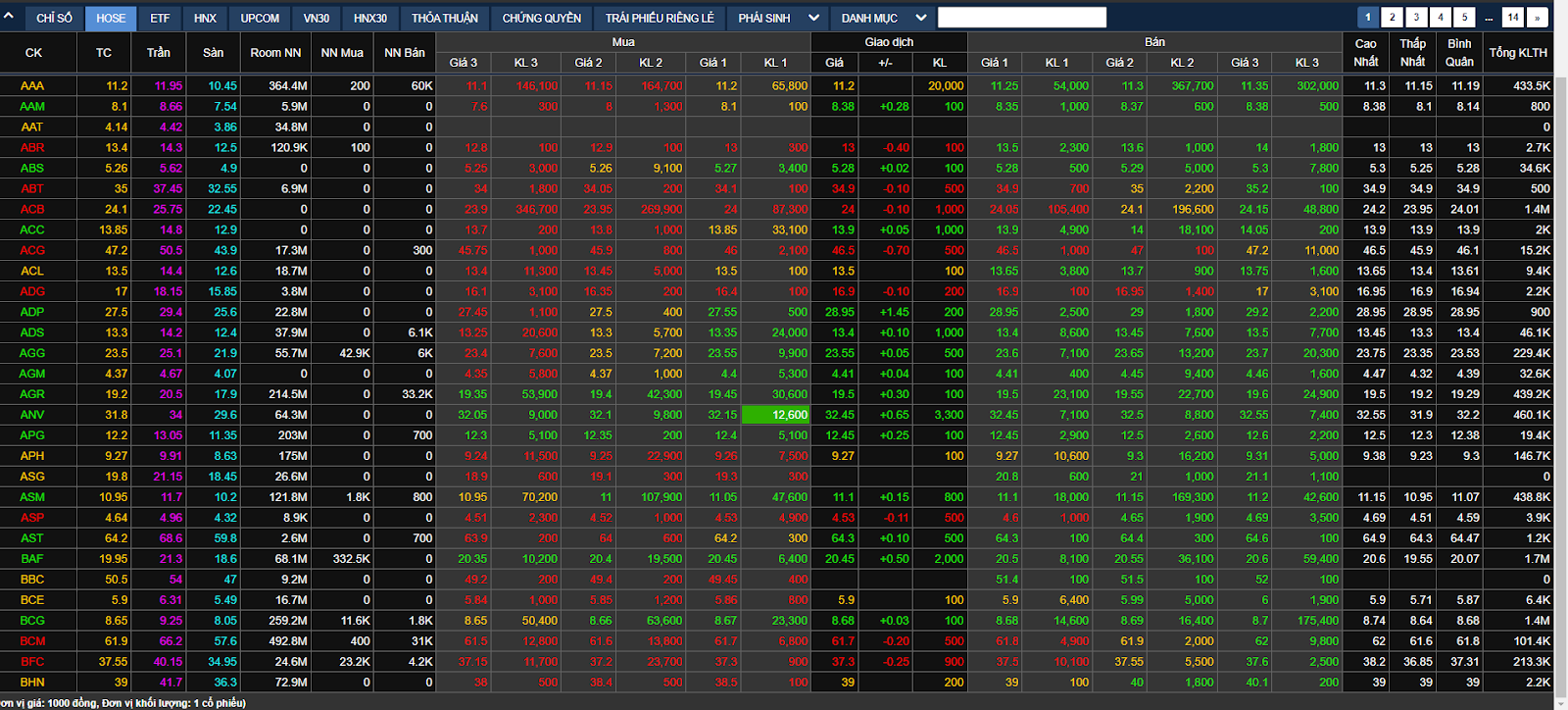Image resolution: width=1568 pixels, height=710 pixels.
Task: Click the NN Bán column header
Action: tap(405, 53)
